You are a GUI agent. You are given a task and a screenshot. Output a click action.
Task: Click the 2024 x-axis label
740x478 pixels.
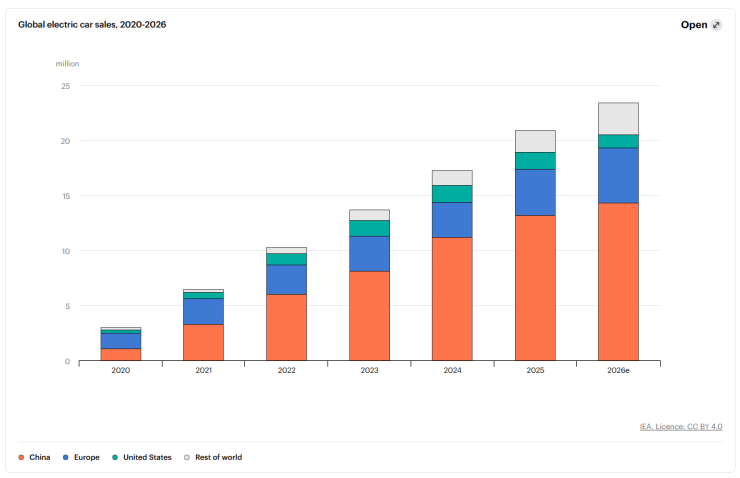452,370
